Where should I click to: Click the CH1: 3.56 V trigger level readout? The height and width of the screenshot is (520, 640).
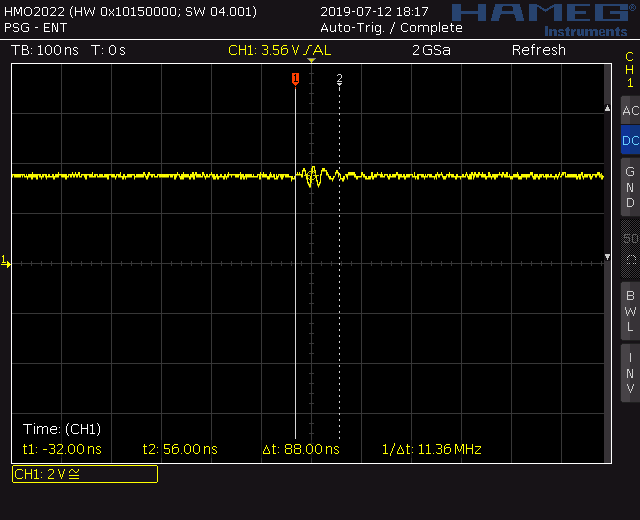pos(280,50)
